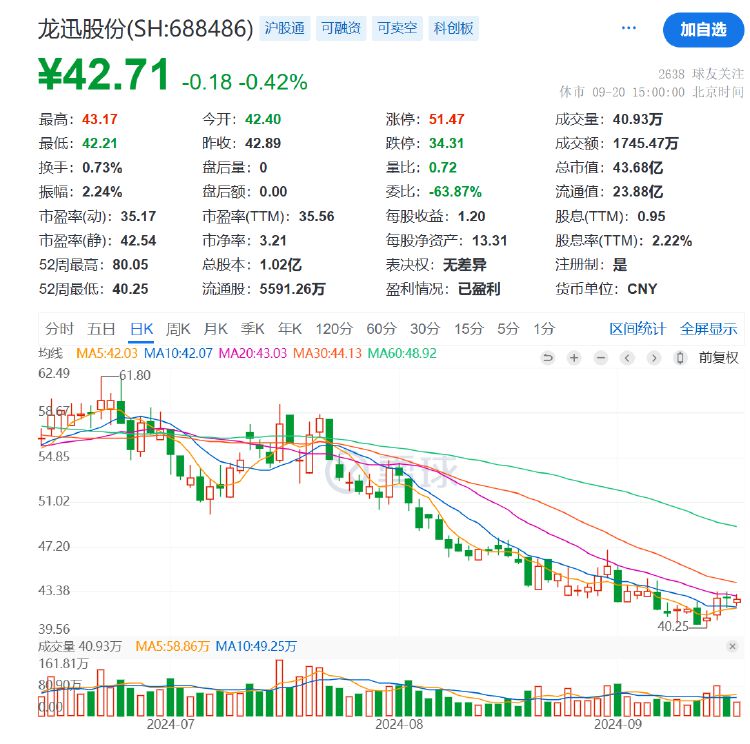Click the 委比 value -63.87%
Screen dimensions: 750x744
(455, 192)
